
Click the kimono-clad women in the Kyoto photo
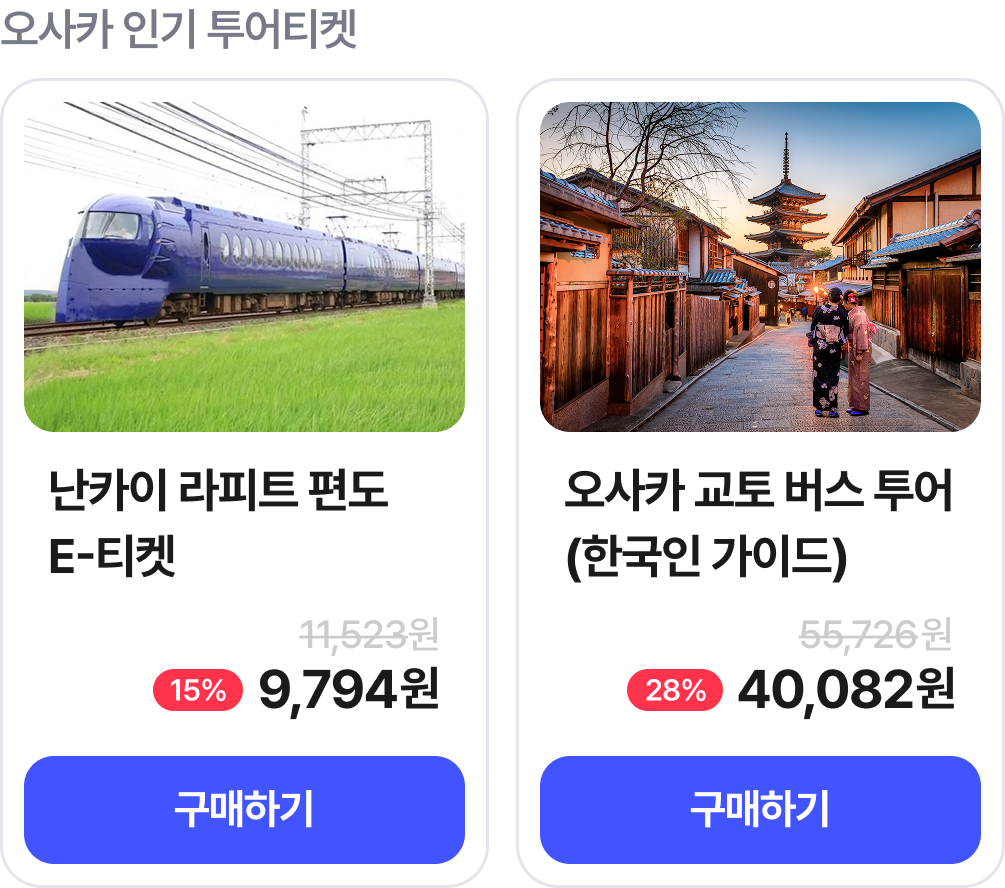(840, 355)
